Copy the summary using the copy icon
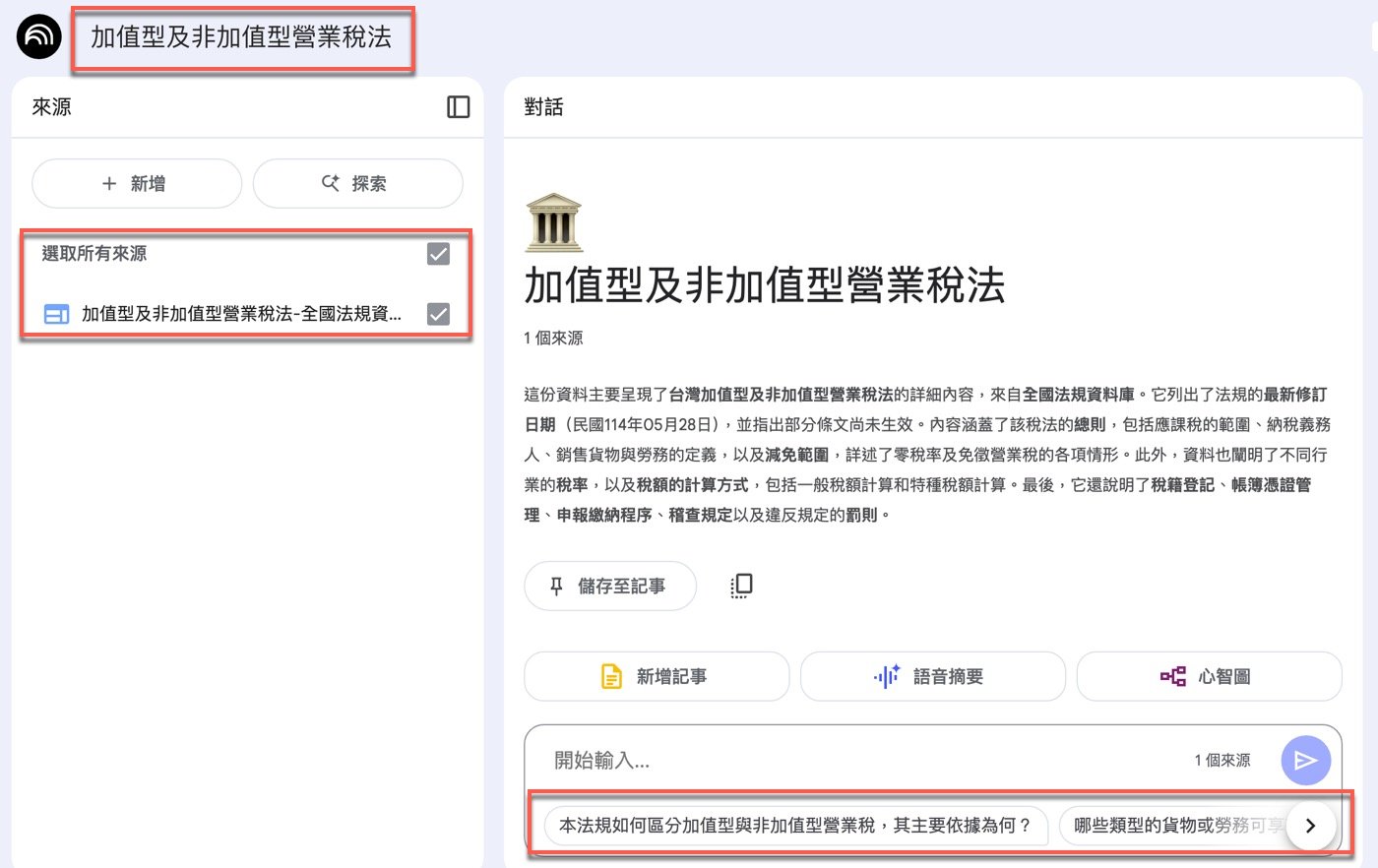Screen dimensions: 1378x868 click(x=741, y=586)
